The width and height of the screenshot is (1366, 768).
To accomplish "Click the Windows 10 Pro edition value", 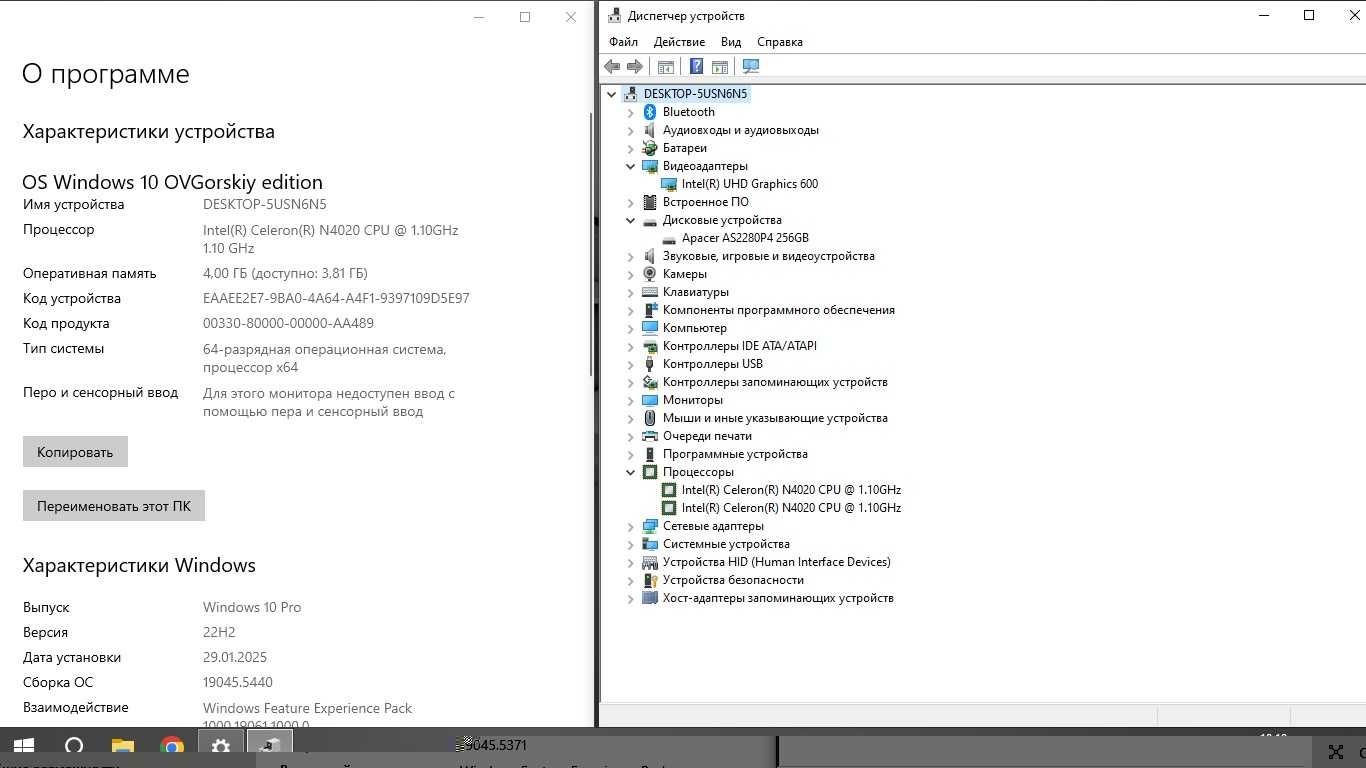I will coord(252,607).
